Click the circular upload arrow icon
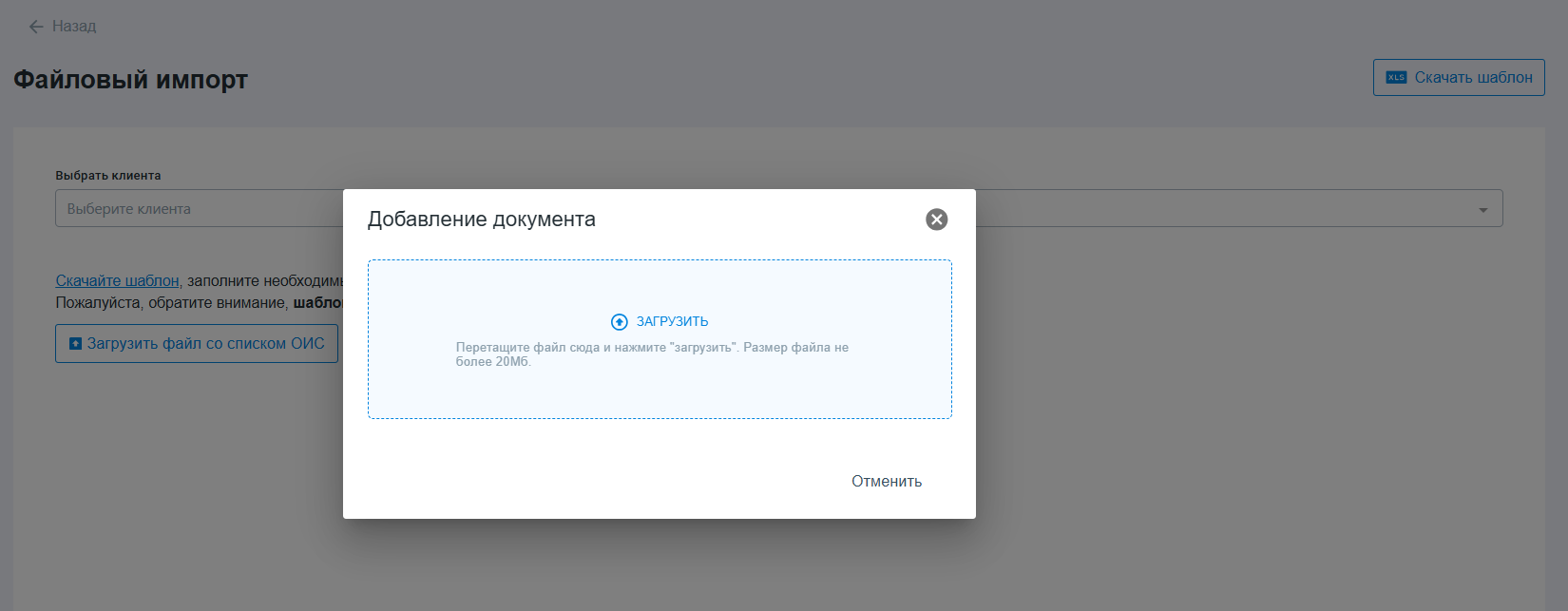Screen dimensions: 1568x611 pos(620,322)
